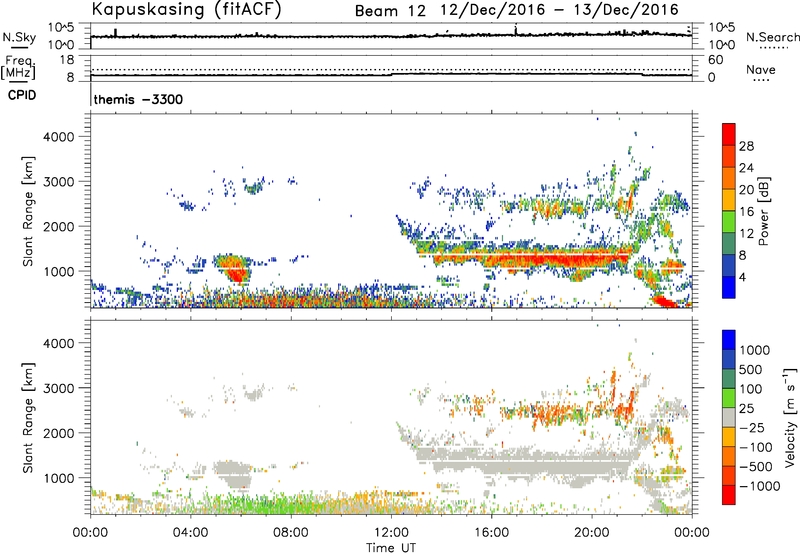The height and width of the screenshot is (554, 800).
Task: Click the date range '12/Dec/2016 – 13/Dec/2016'
Action: pyautogui.click(x=560, y=10)
